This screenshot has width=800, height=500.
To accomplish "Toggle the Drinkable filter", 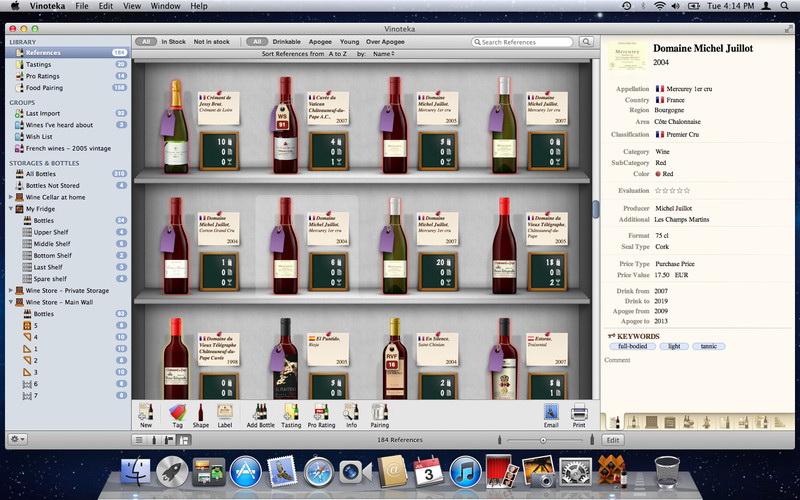I will click(x=286, y=42).
